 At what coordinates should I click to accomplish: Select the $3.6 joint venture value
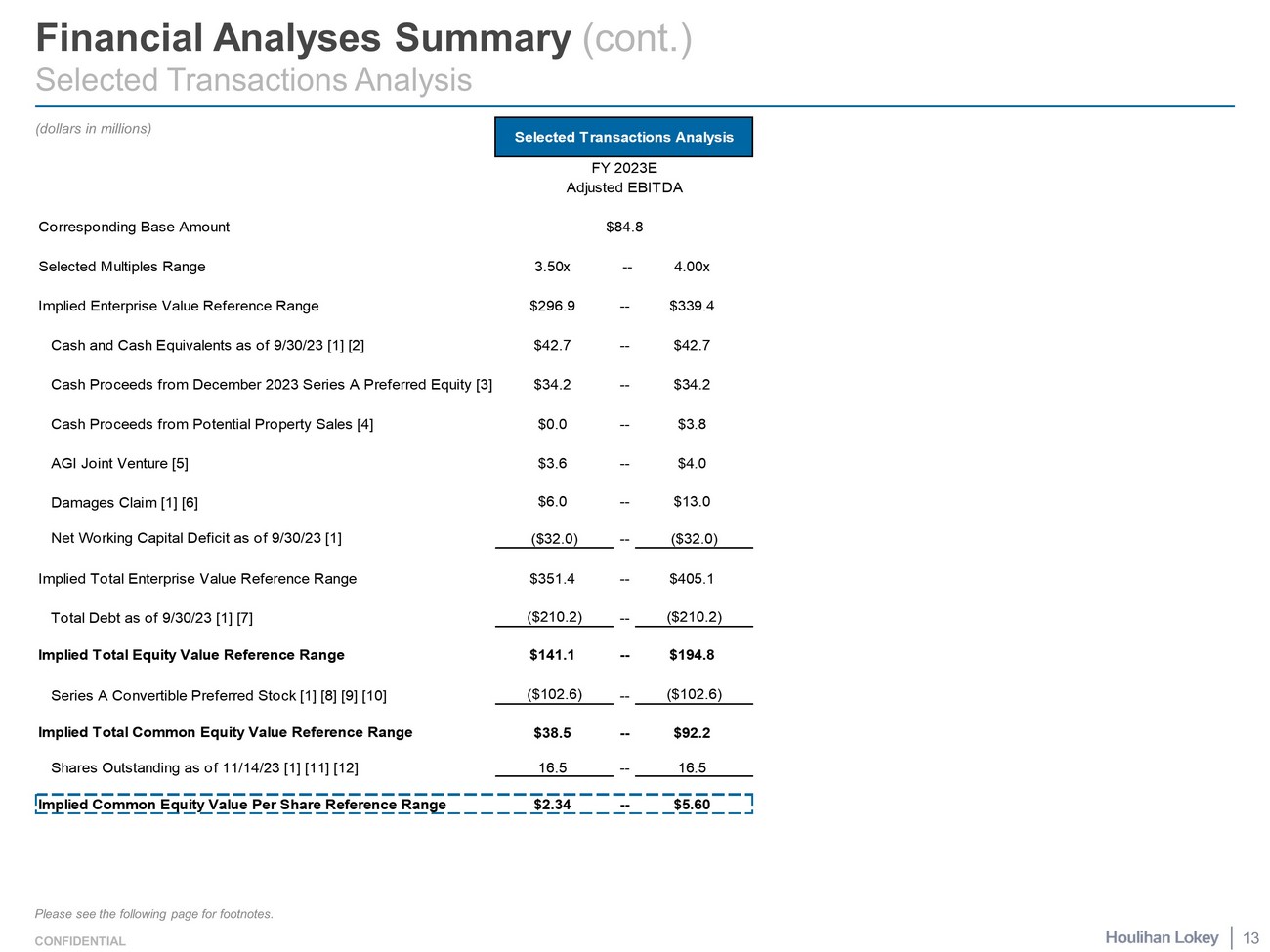[x=552, y=463]
